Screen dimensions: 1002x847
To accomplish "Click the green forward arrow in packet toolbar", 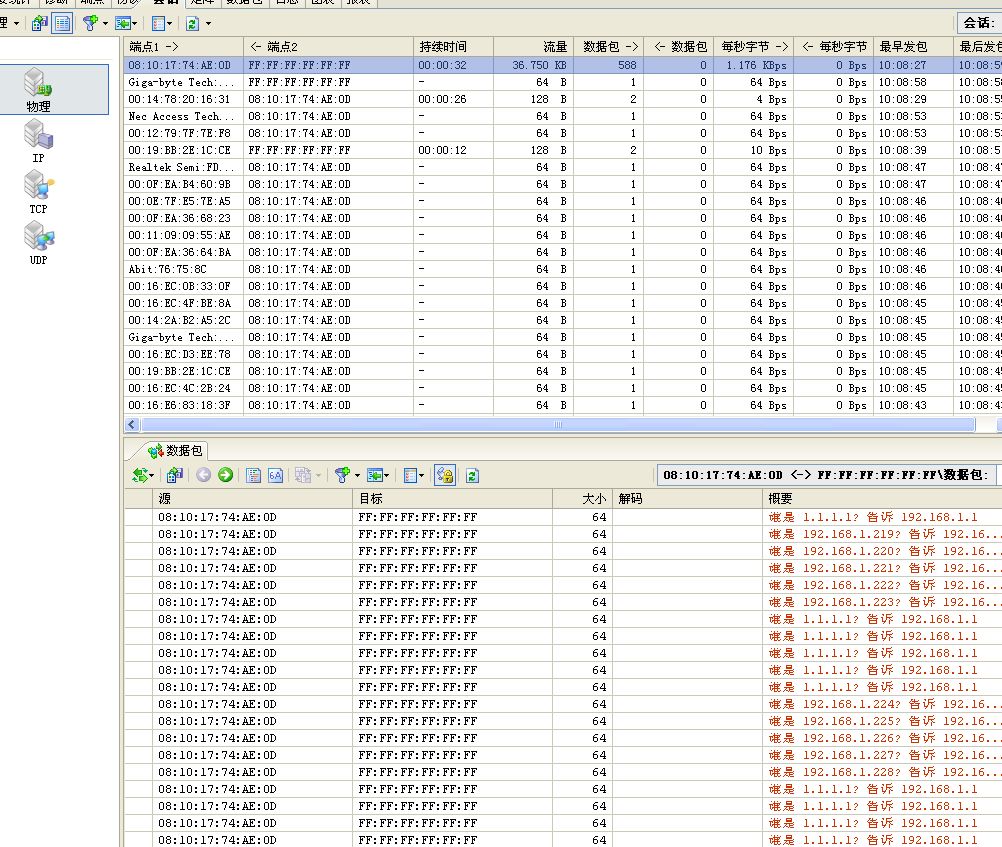I will pyautogui.click(x=225, y=475).
